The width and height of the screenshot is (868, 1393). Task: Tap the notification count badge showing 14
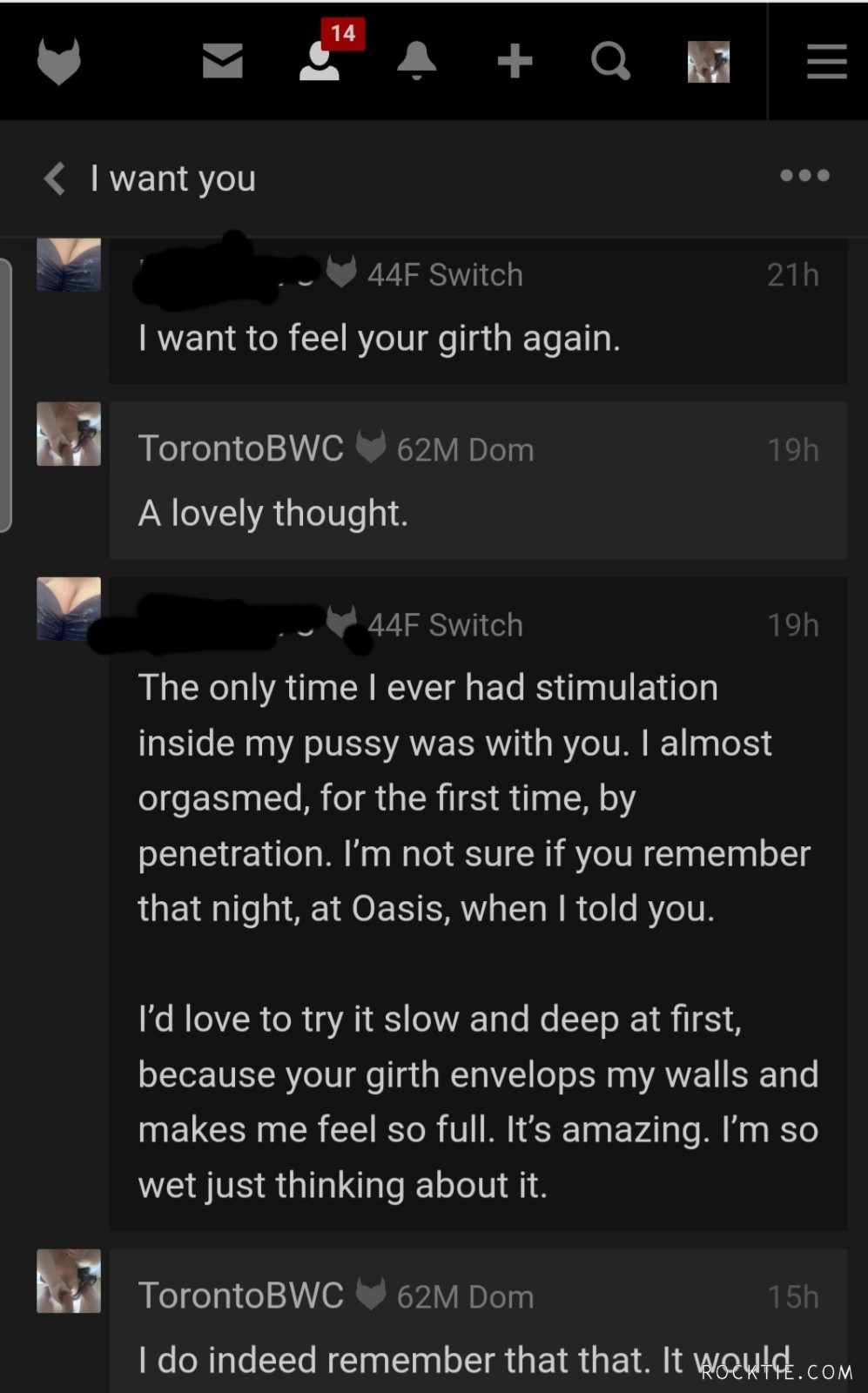click(341, 34)
